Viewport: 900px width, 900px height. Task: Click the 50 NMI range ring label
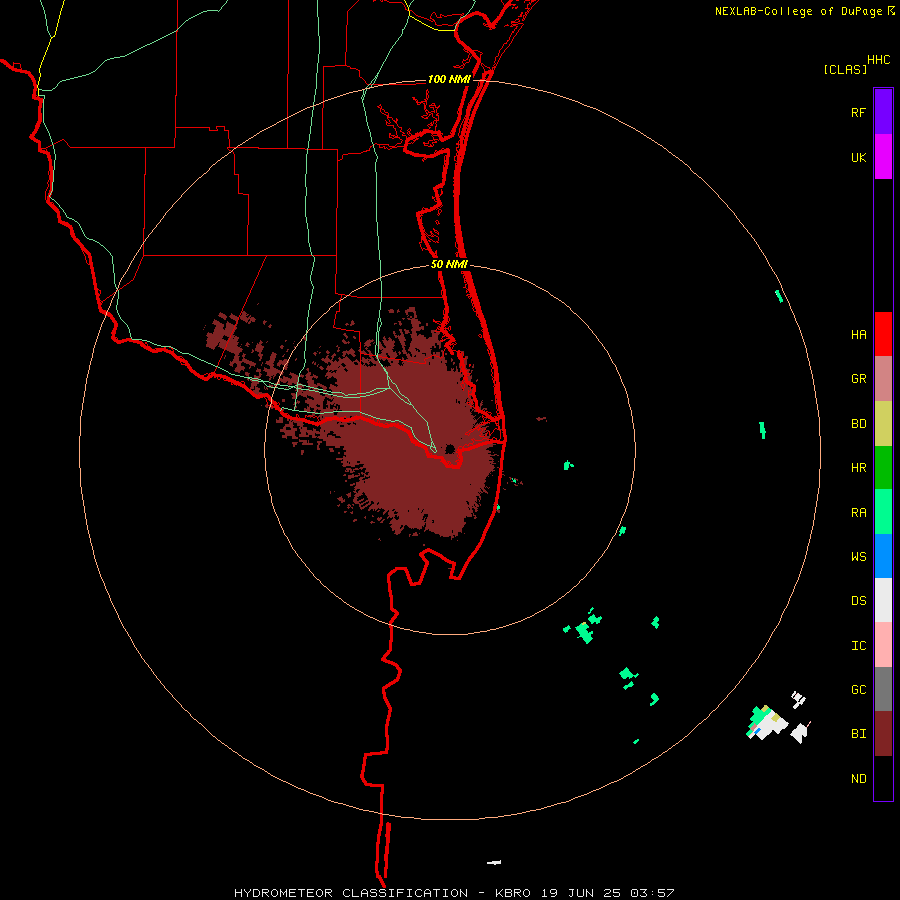tap(449, 264)
